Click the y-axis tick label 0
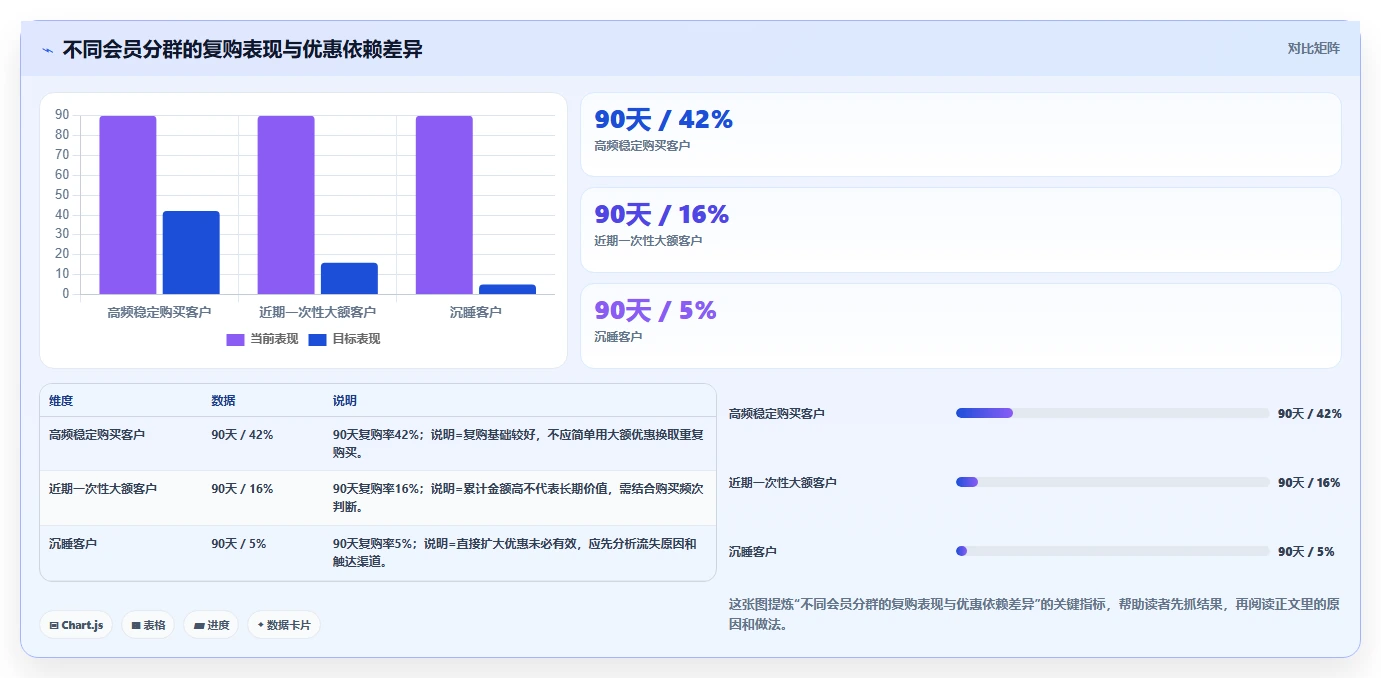The height and width of the screenshot is (678, 1381). click(66, 294)
